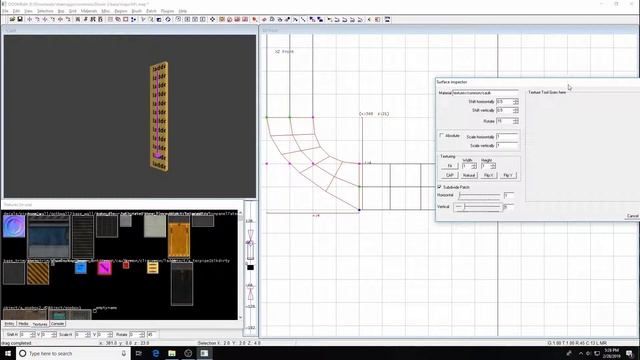Open File Explorer from the taskbar
640x360 pixels.
[x=172, y=353]
